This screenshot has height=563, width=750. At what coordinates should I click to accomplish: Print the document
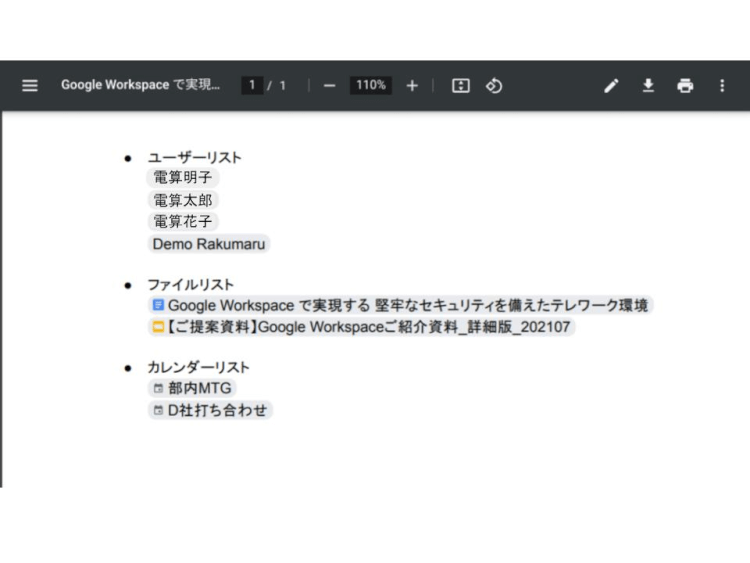pyautogui.click(x=685, y=86)
